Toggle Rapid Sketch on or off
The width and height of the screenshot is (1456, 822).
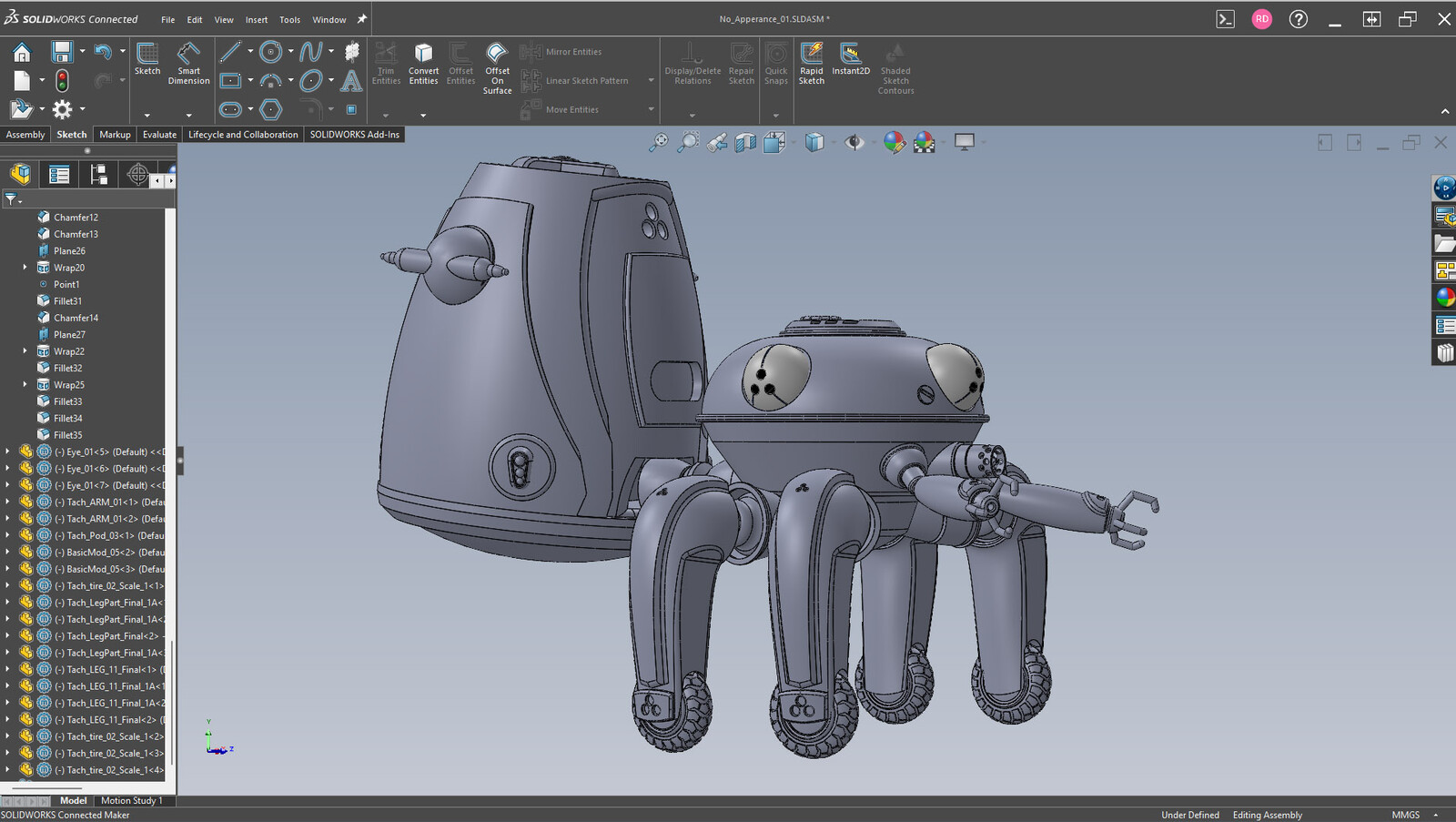click(811, 64)
